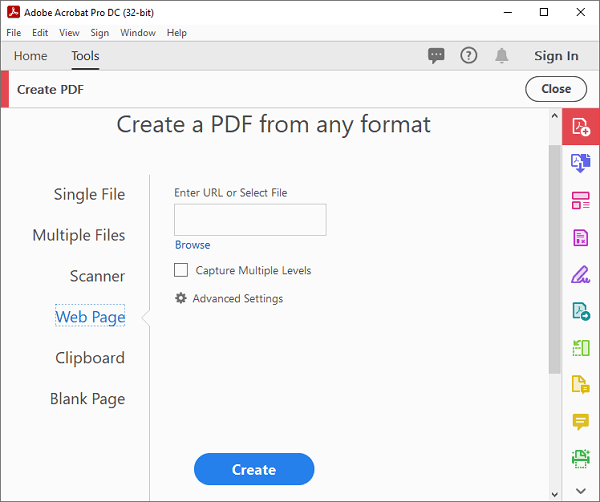This screenshot has height=502, width=600.
Task: Close the Create PDF tool
Action: [556, 89]
